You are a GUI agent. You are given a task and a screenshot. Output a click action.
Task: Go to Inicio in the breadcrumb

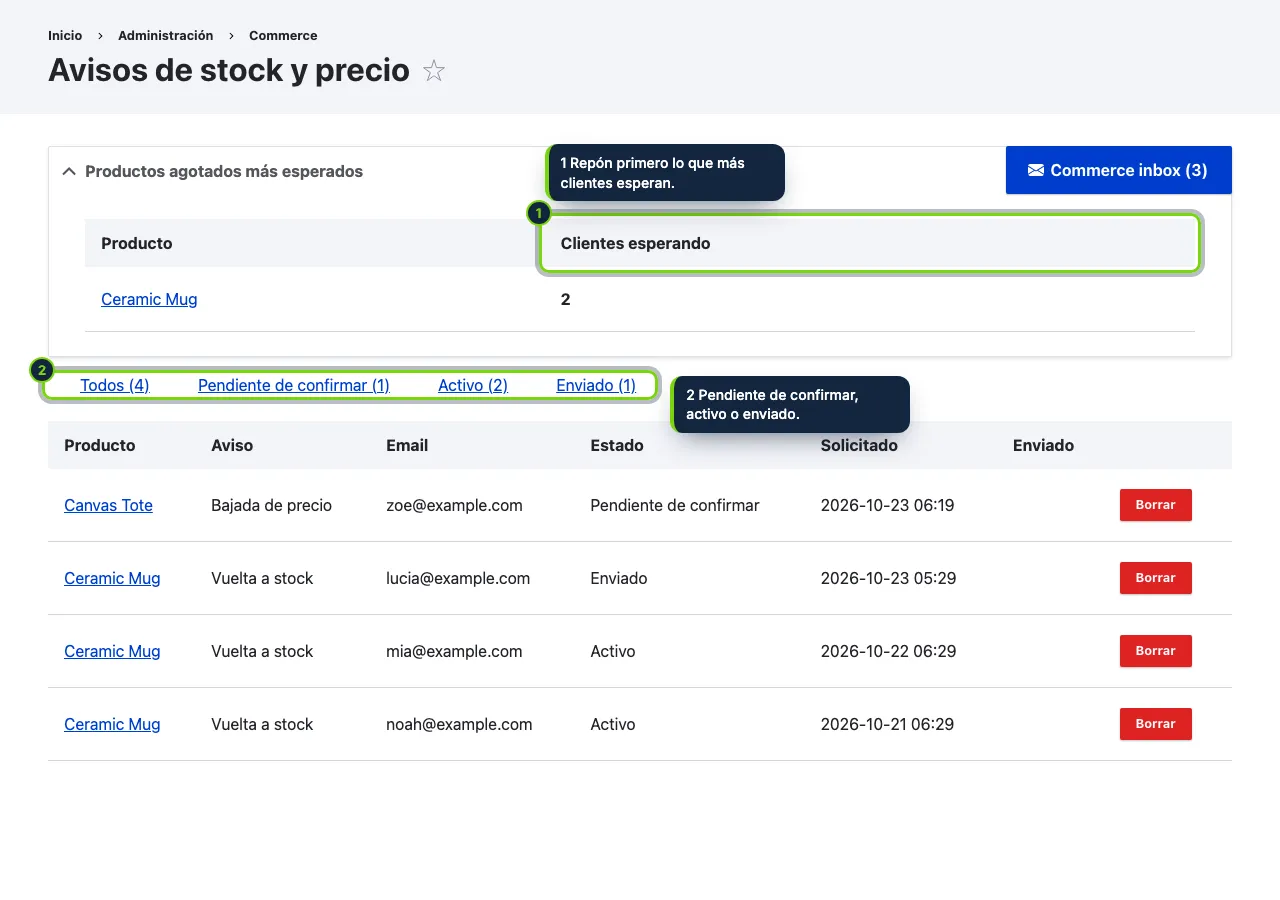65,35
